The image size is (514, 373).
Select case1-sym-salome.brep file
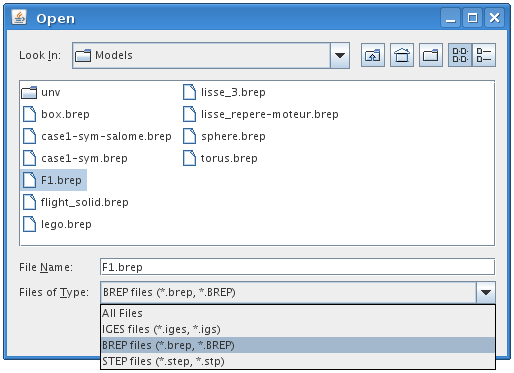click(x=97, y=136)
